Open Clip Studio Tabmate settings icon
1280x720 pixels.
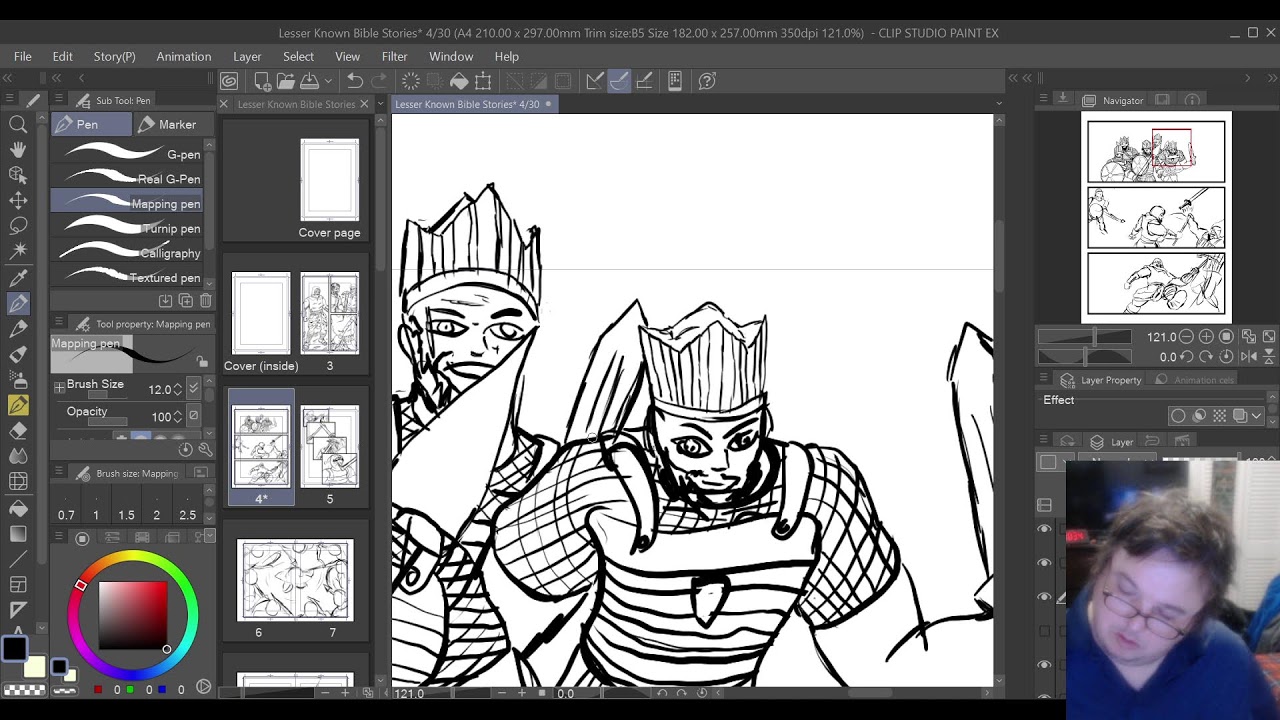click(x=675, y=81)
